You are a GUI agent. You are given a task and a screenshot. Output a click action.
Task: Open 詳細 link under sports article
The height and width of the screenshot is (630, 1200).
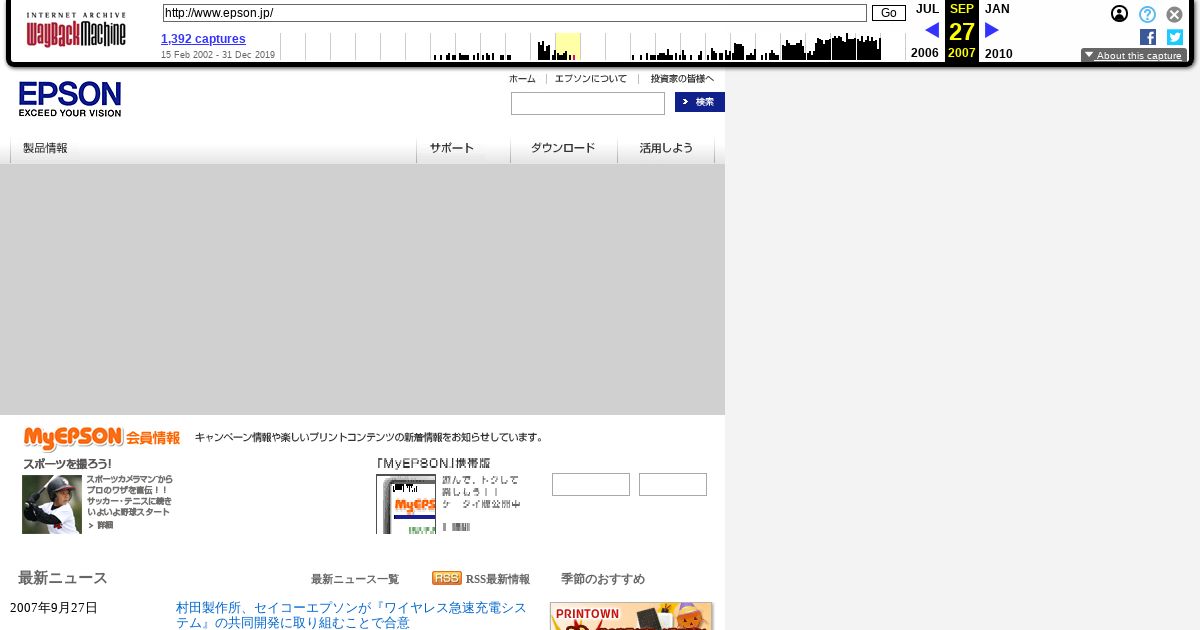(x=101, y=525)
